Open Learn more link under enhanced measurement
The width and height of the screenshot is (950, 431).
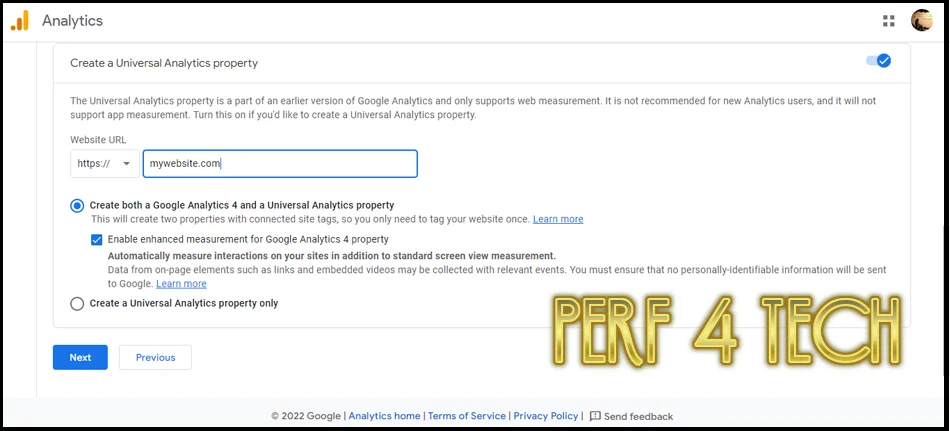tap(181, 284)
